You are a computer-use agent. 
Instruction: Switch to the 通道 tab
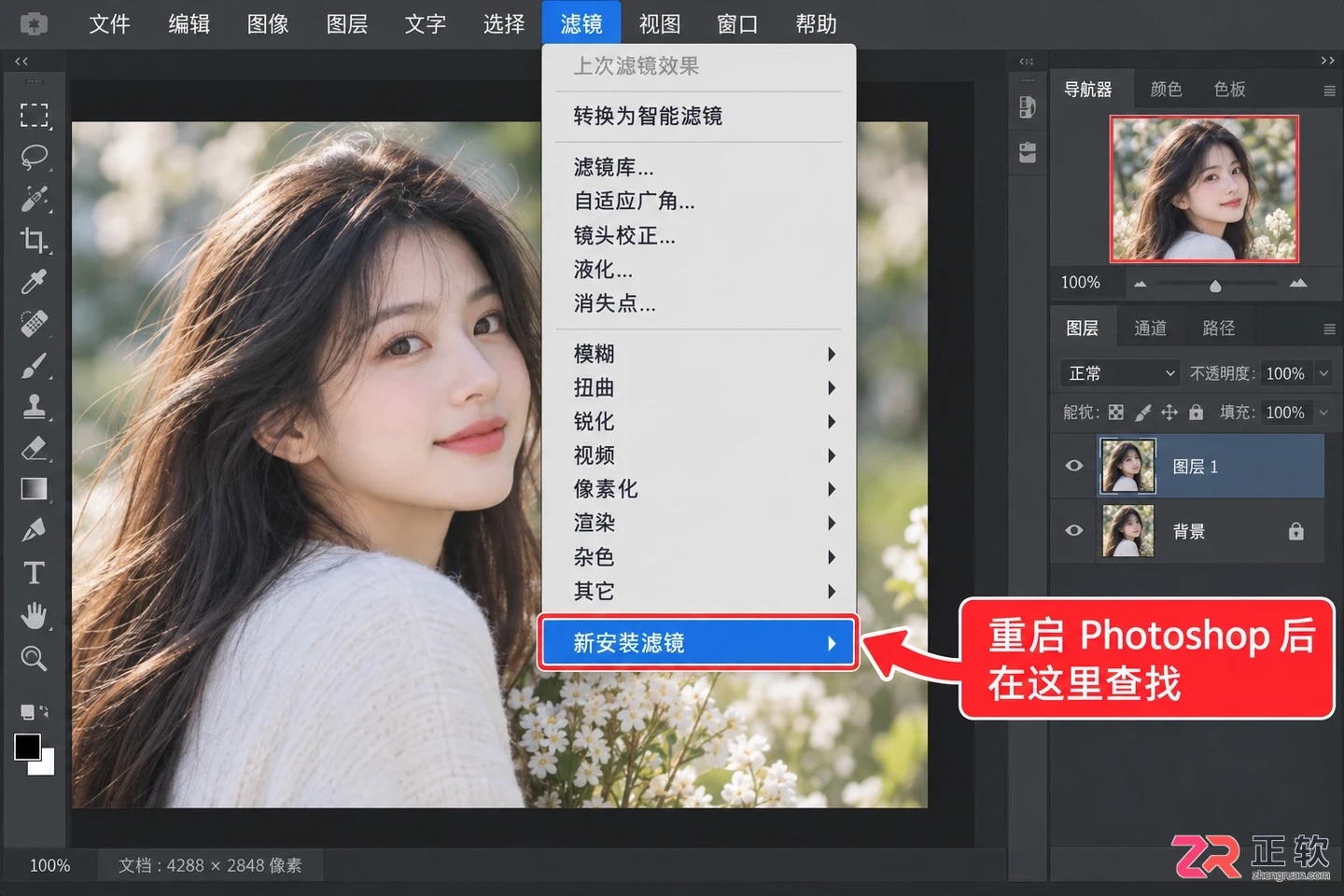pos(1150,329)
